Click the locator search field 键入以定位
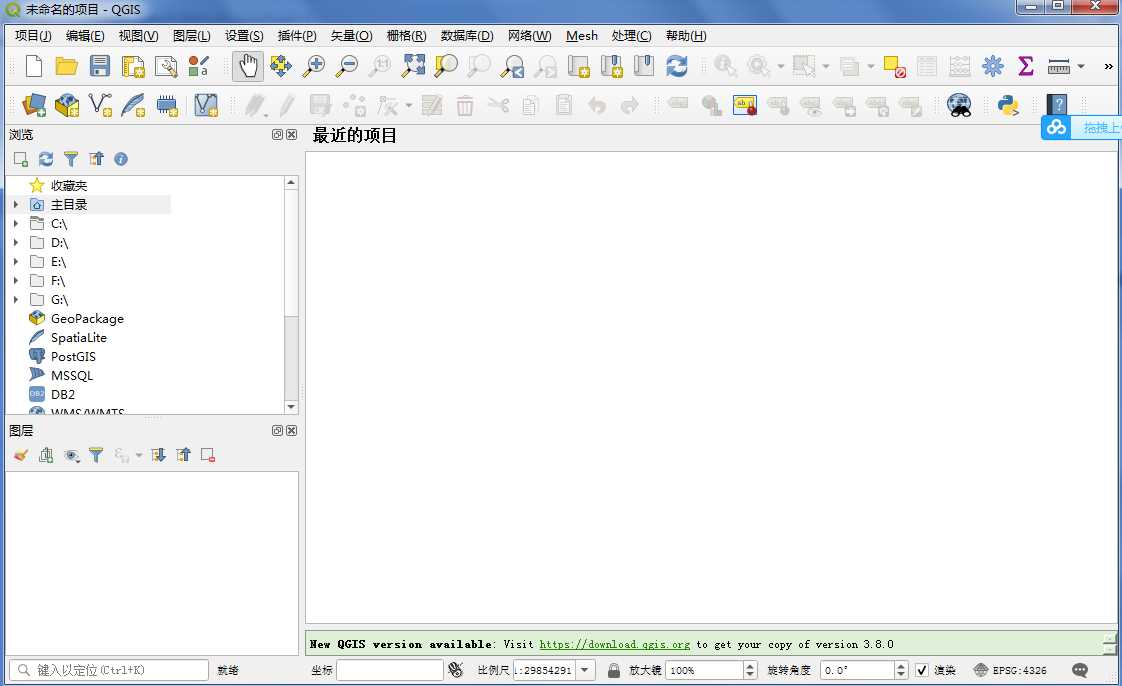1122x686 pixels. tap(109, 670)
